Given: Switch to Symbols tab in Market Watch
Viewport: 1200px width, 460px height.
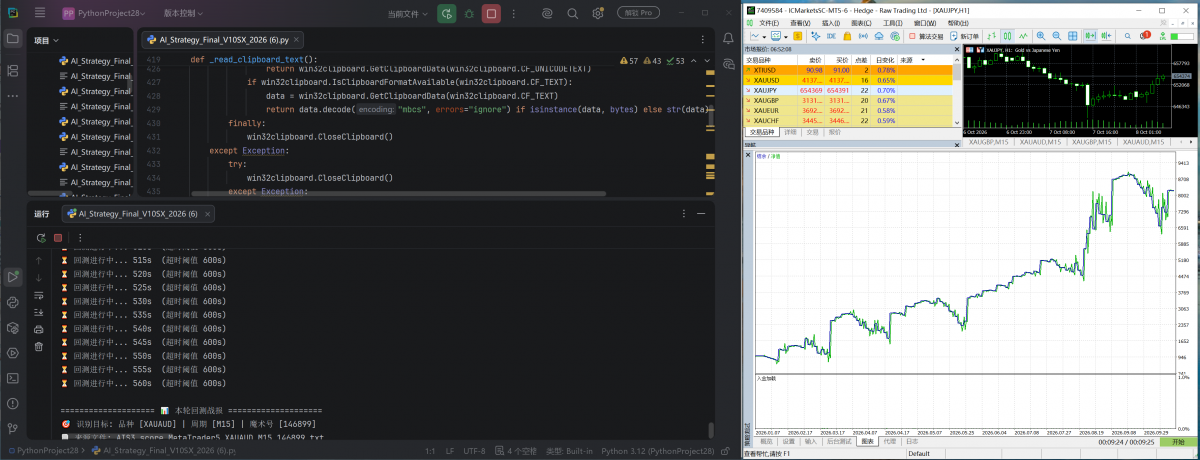Looking at the screenshot, I should (760, 131).
